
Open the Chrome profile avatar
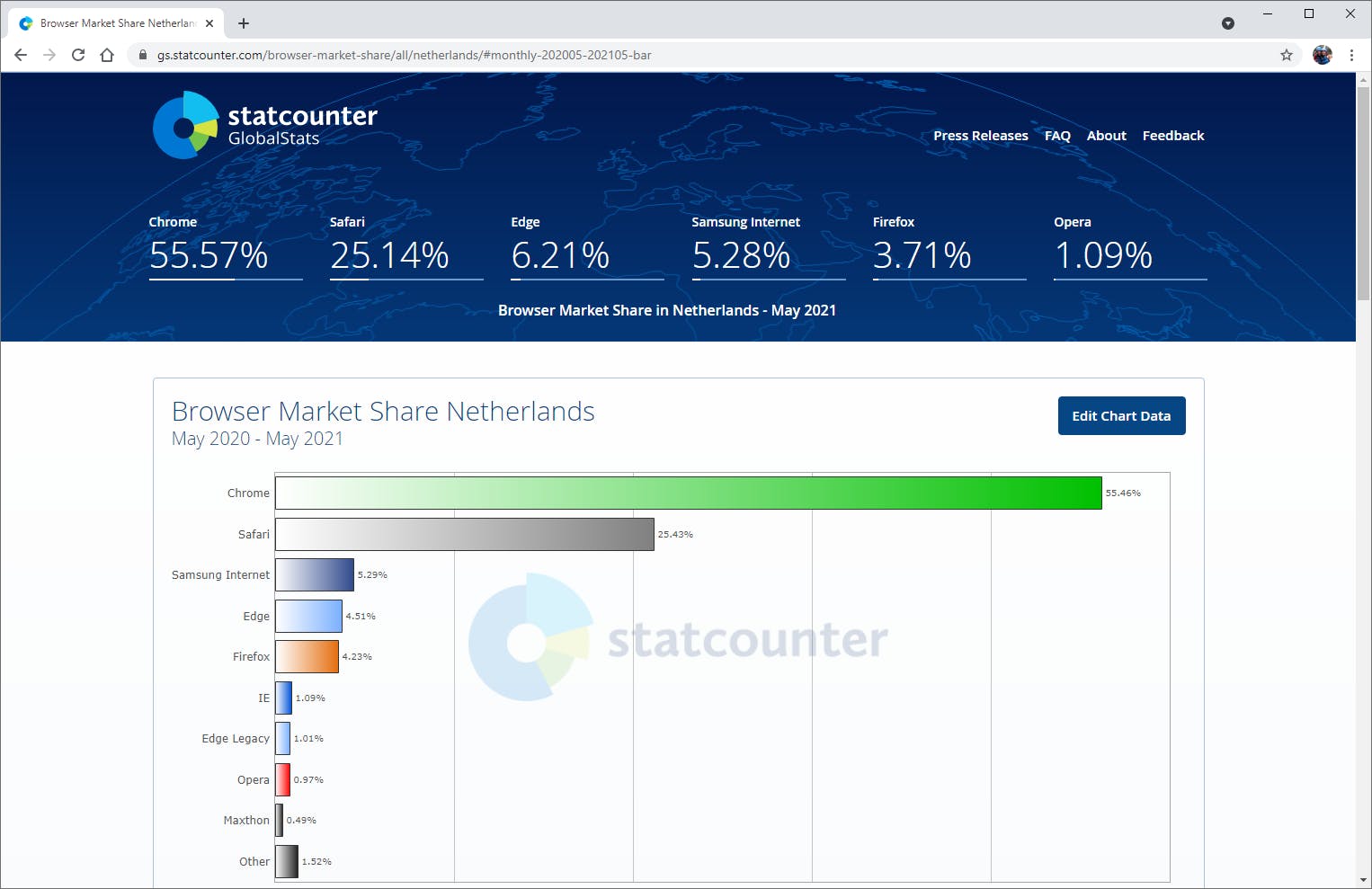(x=1322, y=55)
